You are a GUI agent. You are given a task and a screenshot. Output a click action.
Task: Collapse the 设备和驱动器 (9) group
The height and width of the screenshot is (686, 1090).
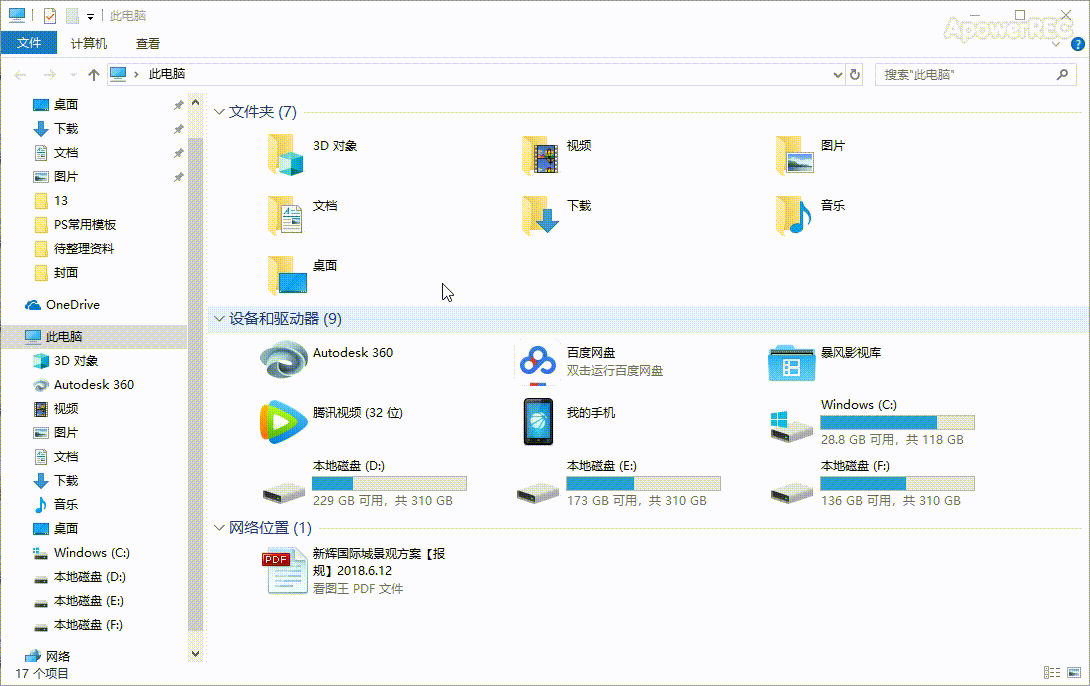[219, 319]
